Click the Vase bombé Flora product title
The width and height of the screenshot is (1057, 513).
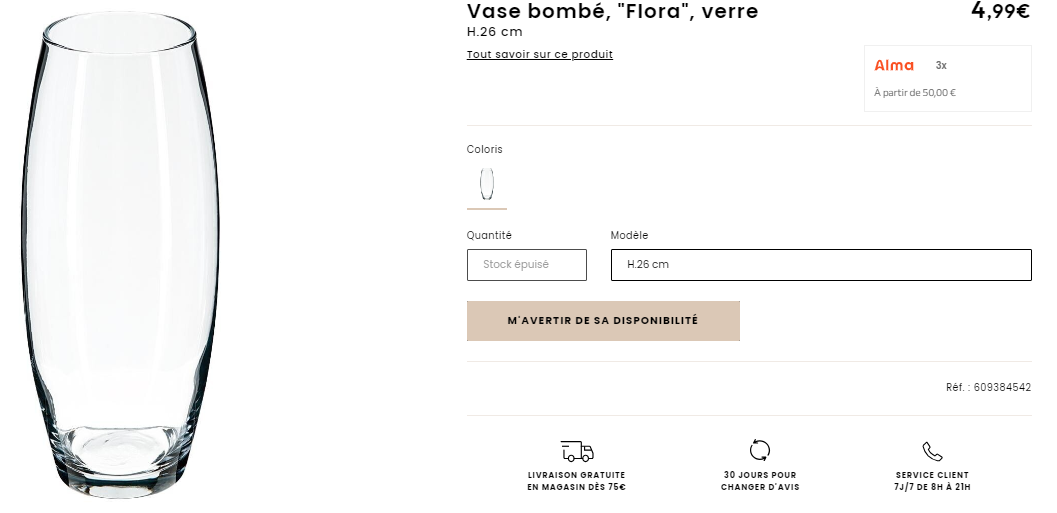pyautogui.click(x=612, y=11)
